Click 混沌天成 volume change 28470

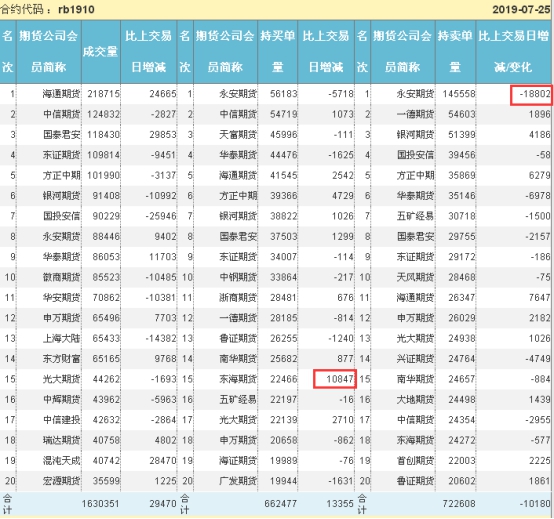[163, 461]
